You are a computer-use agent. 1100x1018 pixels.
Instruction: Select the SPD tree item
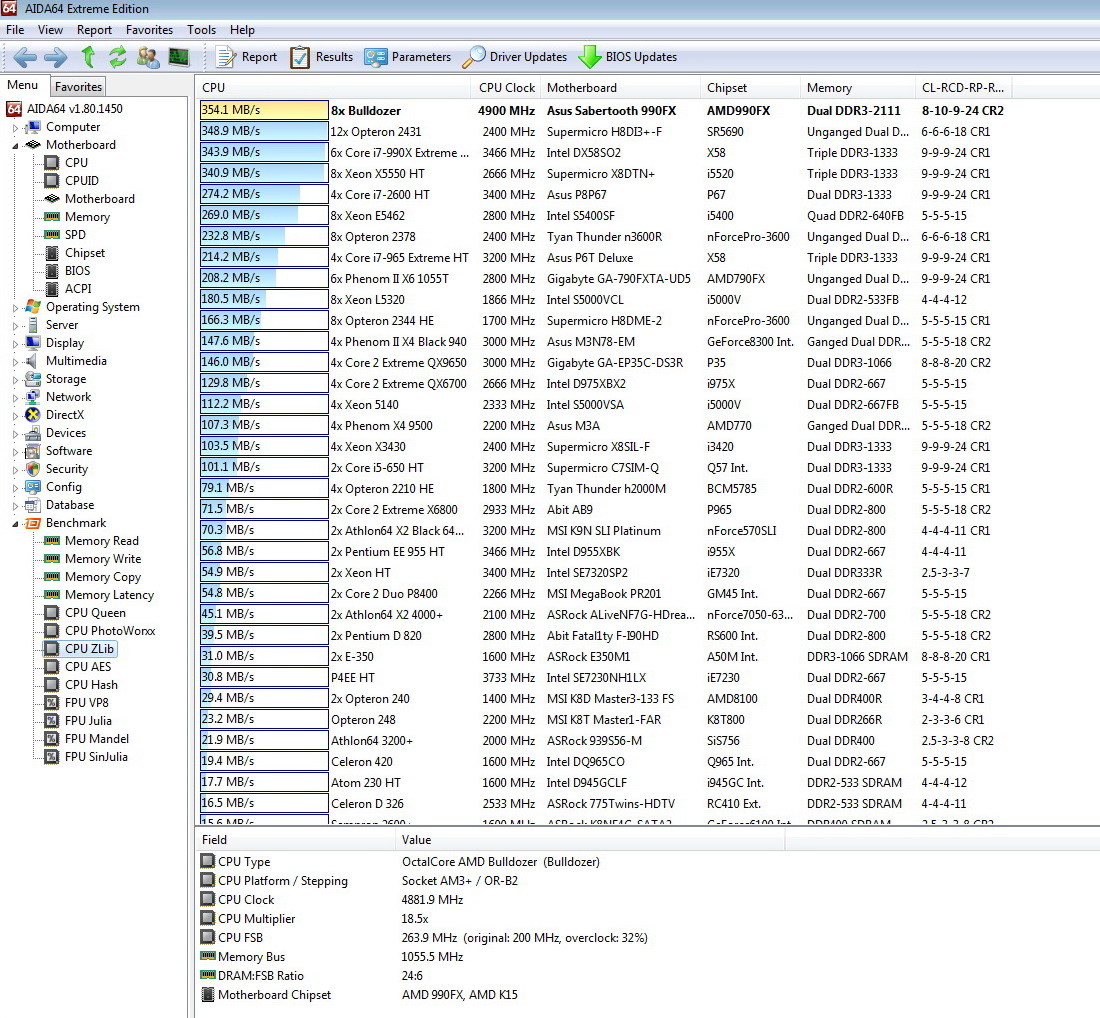point(75,234)
